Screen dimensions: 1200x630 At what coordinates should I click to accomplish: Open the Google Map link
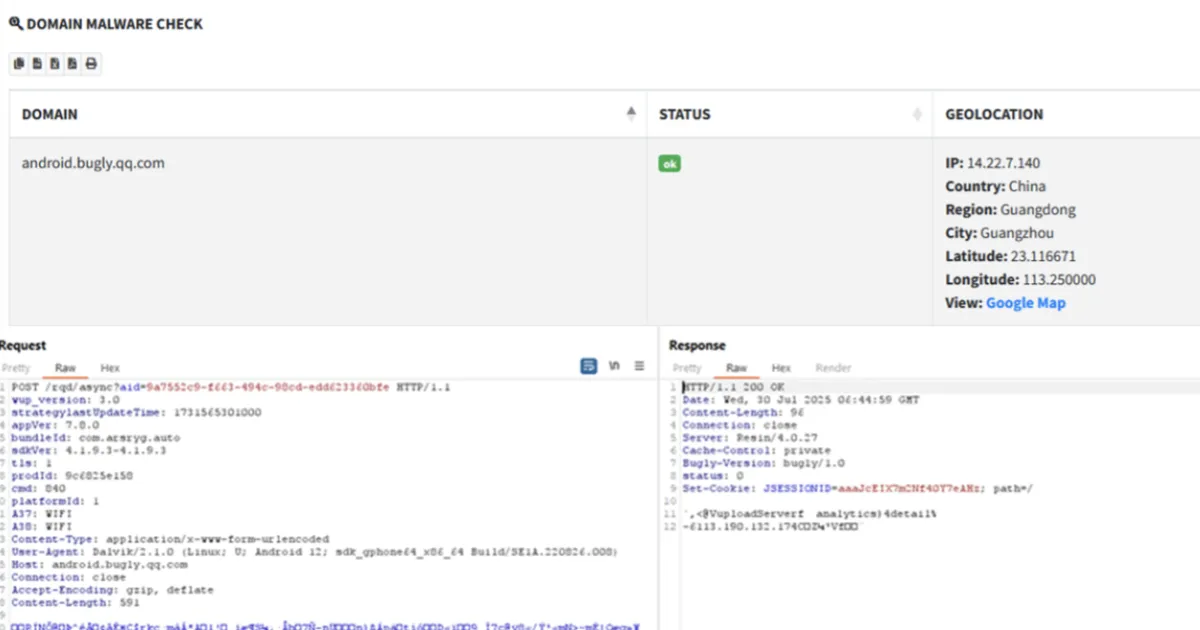coord(1026,303)
